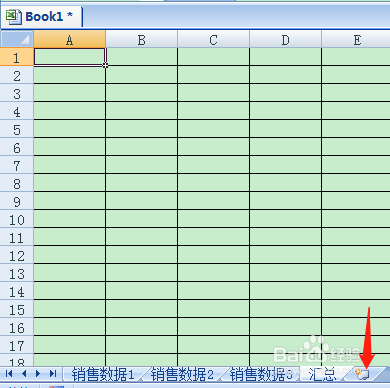Click the Insert Worksheet icon
Screen dimensions: 390x388
click(362, 374)
